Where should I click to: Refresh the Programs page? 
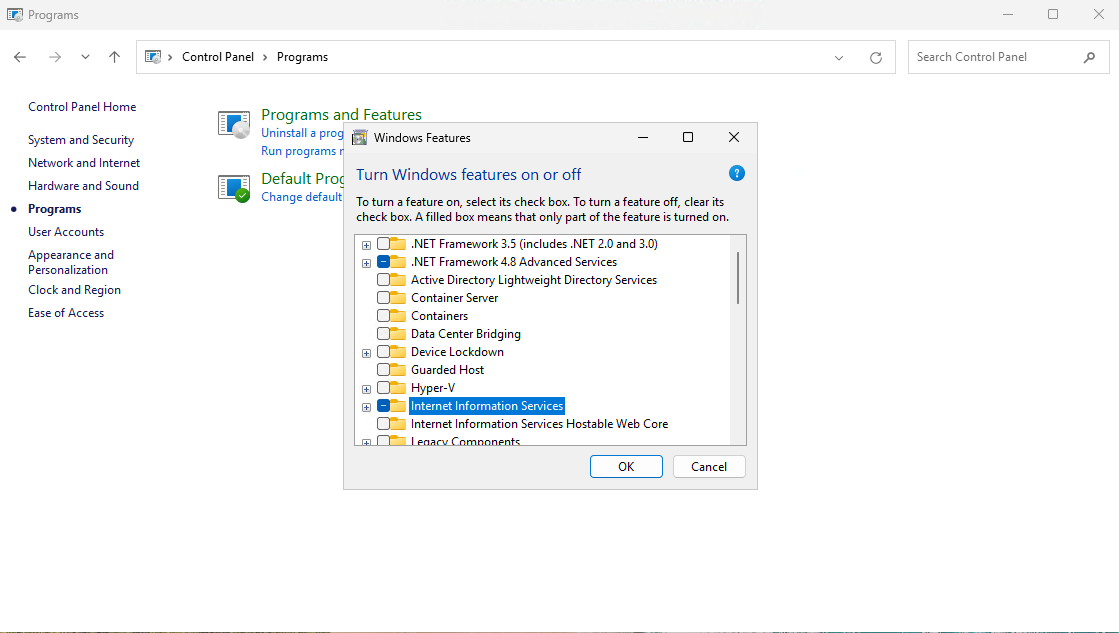(x=876, y=58)
